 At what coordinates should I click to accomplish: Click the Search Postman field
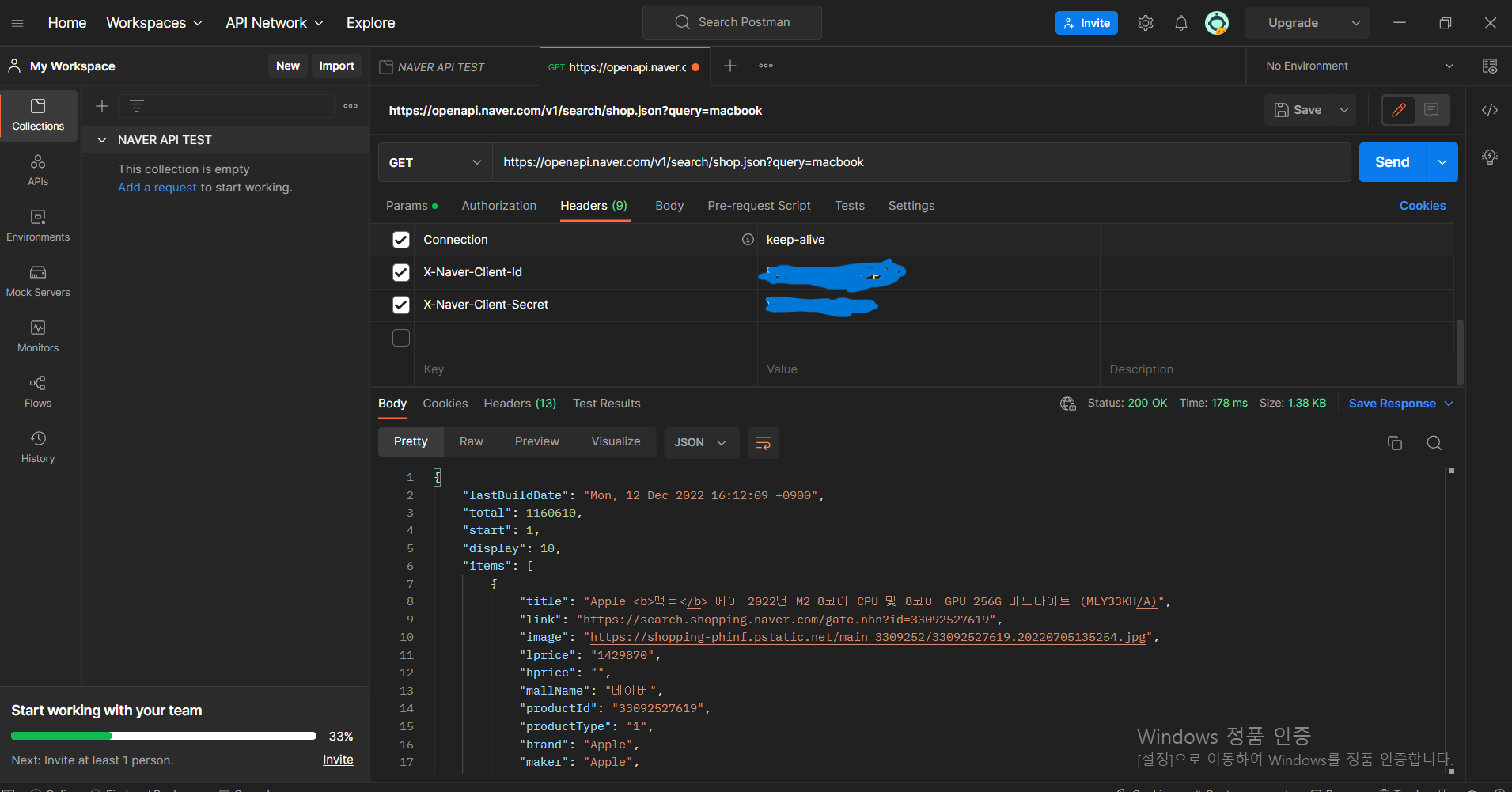(732, 22)
